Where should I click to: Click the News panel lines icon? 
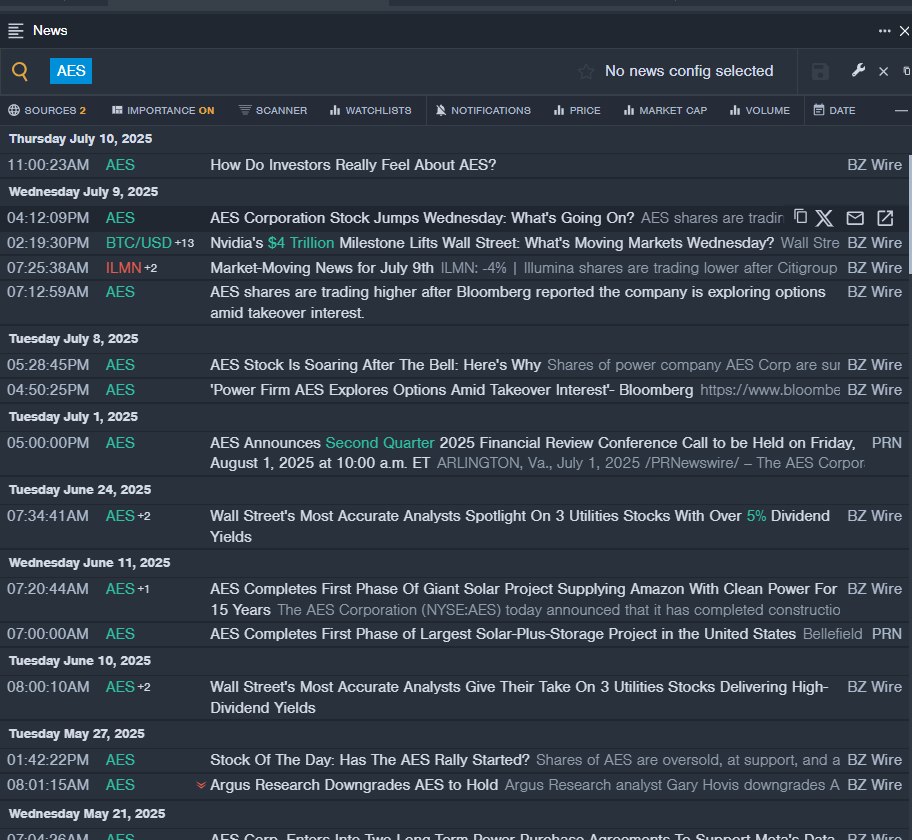16,31
